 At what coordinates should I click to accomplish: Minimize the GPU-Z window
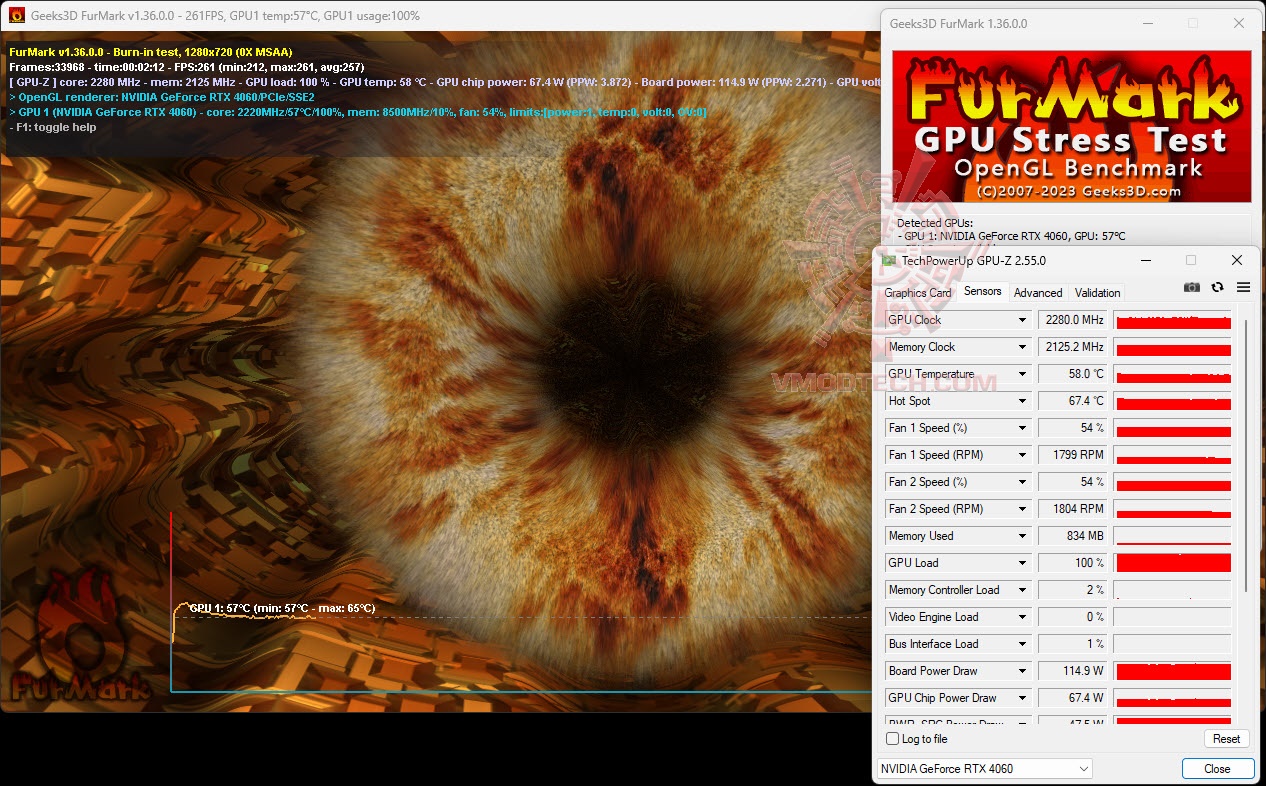point(1145,260)
